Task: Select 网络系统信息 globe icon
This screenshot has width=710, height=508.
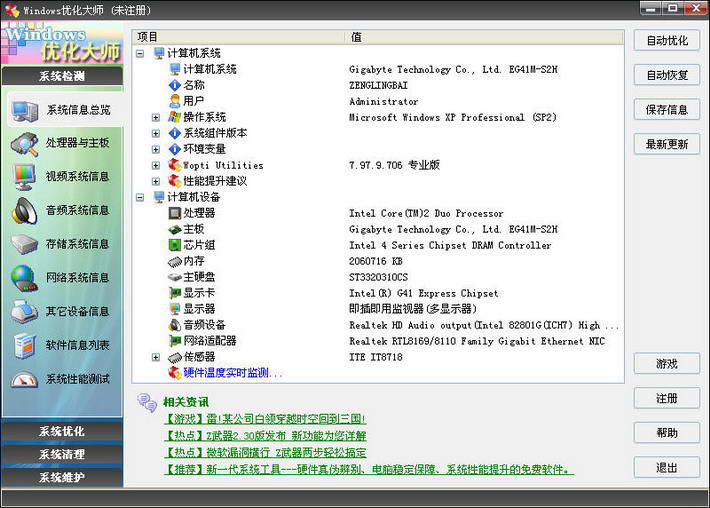Action: 25,278
